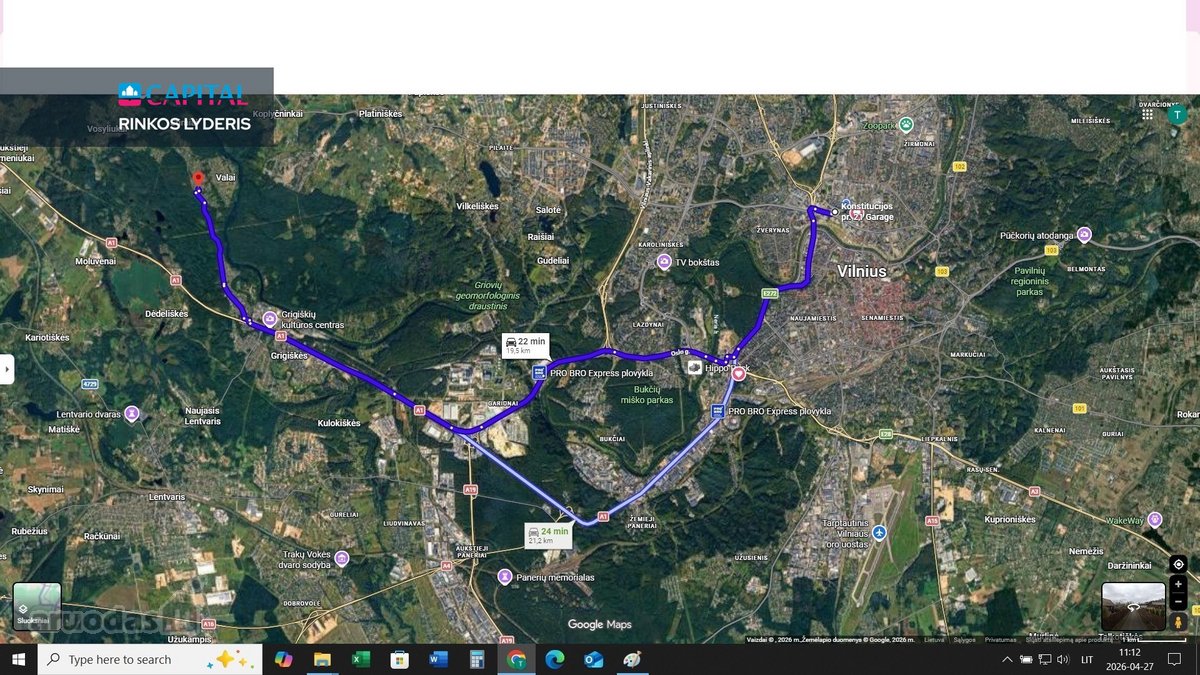Click the Type here to search box
Screen dimensions: 1200x675
[x=150, y=659]
